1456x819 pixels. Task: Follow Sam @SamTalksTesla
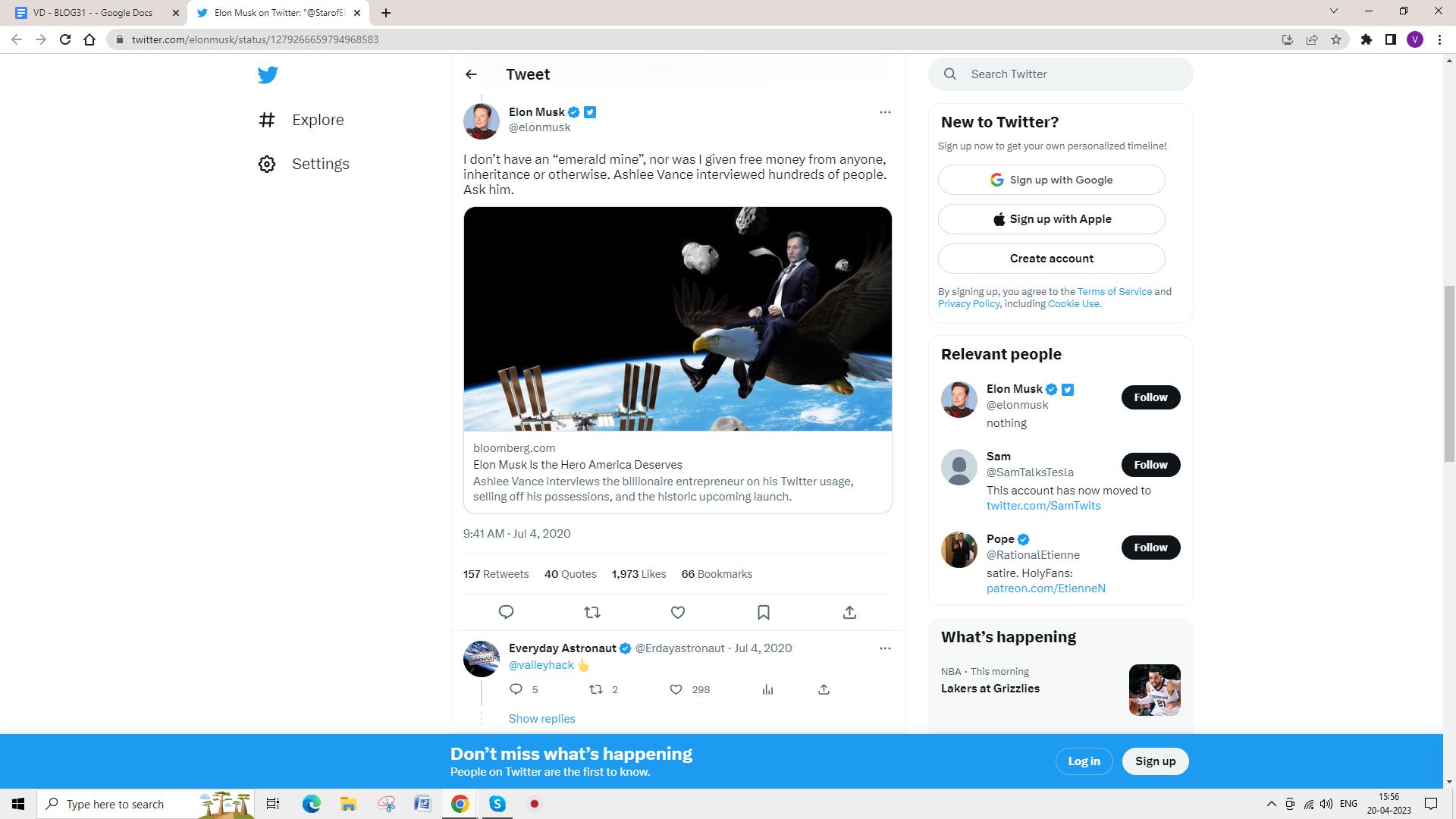(x=1150, y=465)
